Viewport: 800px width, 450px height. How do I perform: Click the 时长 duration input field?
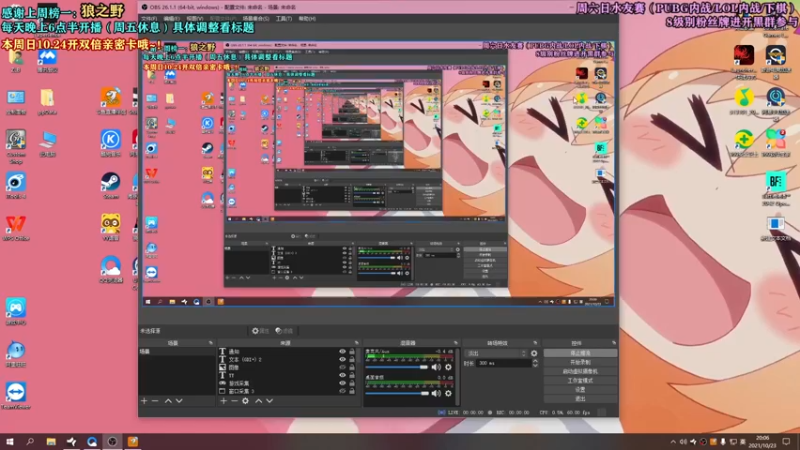point(504,363)
